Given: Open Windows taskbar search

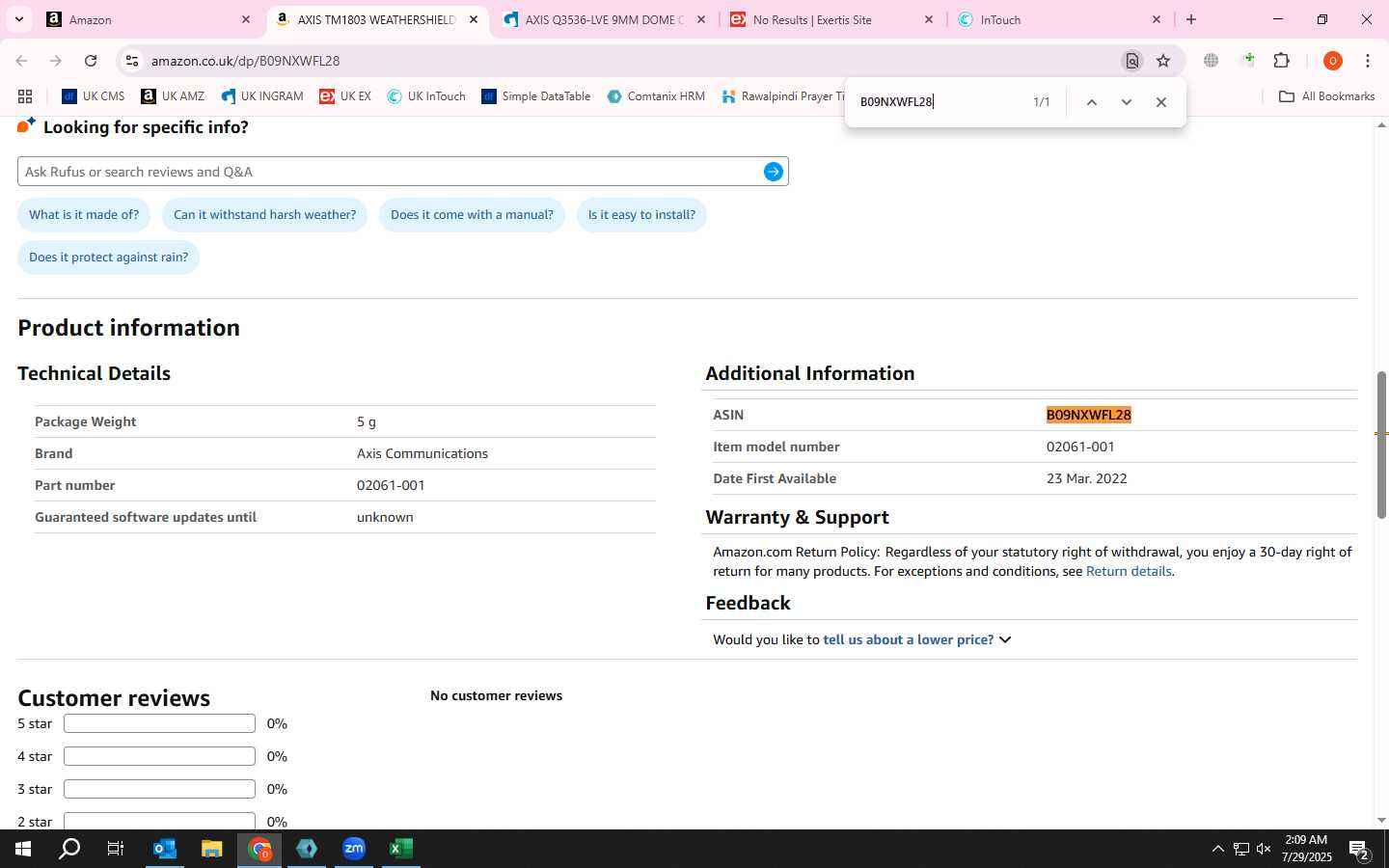Looking at the screenshot, I should 69,849.
